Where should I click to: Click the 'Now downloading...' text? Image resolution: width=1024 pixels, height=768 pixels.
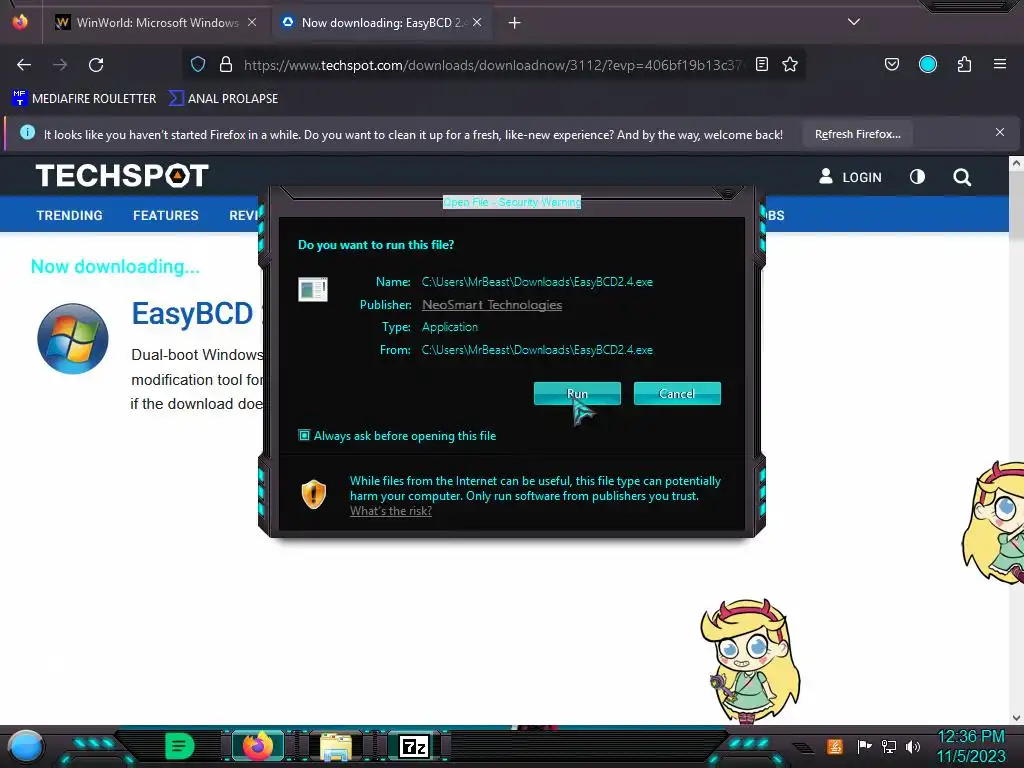(x=116, y=266)
